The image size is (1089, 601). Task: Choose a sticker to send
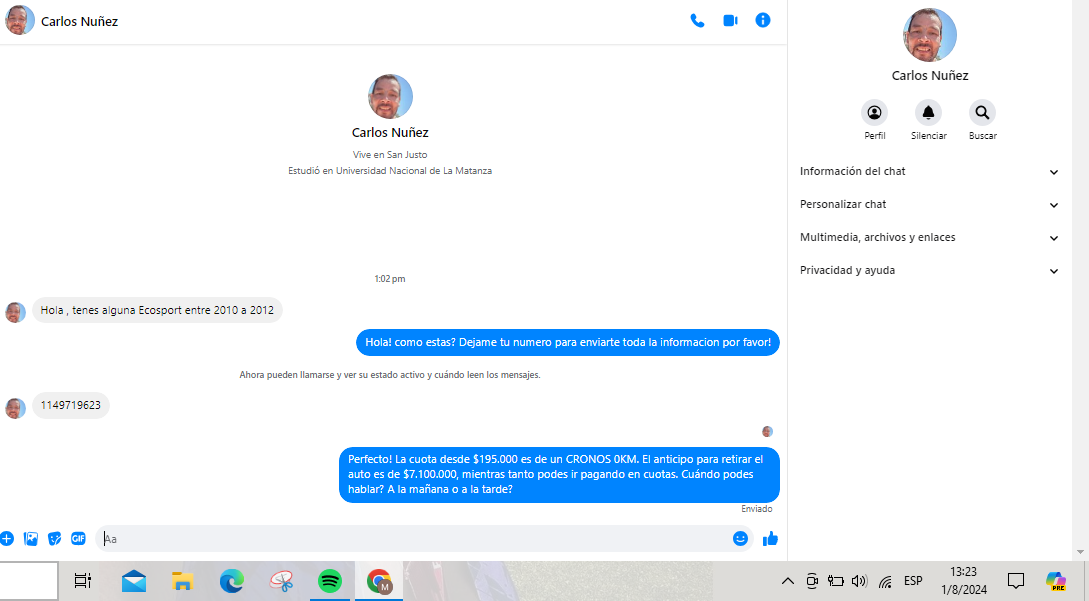(x=55, y=538)
